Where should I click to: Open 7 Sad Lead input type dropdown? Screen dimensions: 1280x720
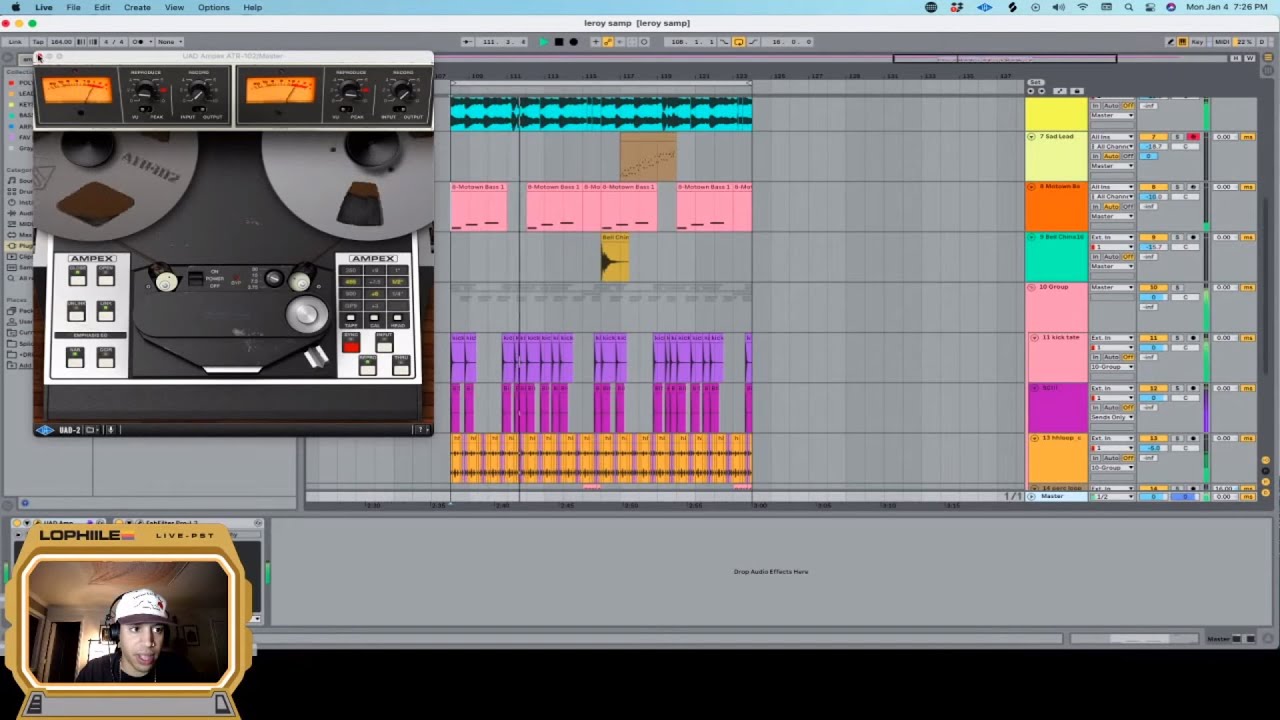(x=1112, y=137)
